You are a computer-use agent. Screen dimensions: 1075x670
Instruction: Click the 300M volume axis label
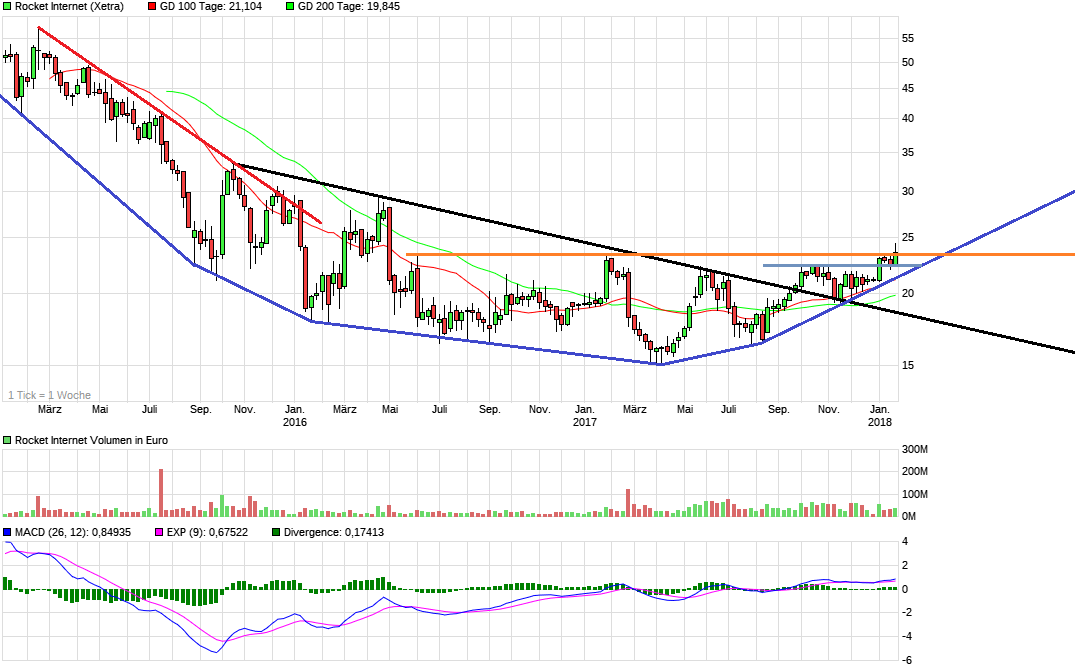pyautogui.click(x=913, y=450)
